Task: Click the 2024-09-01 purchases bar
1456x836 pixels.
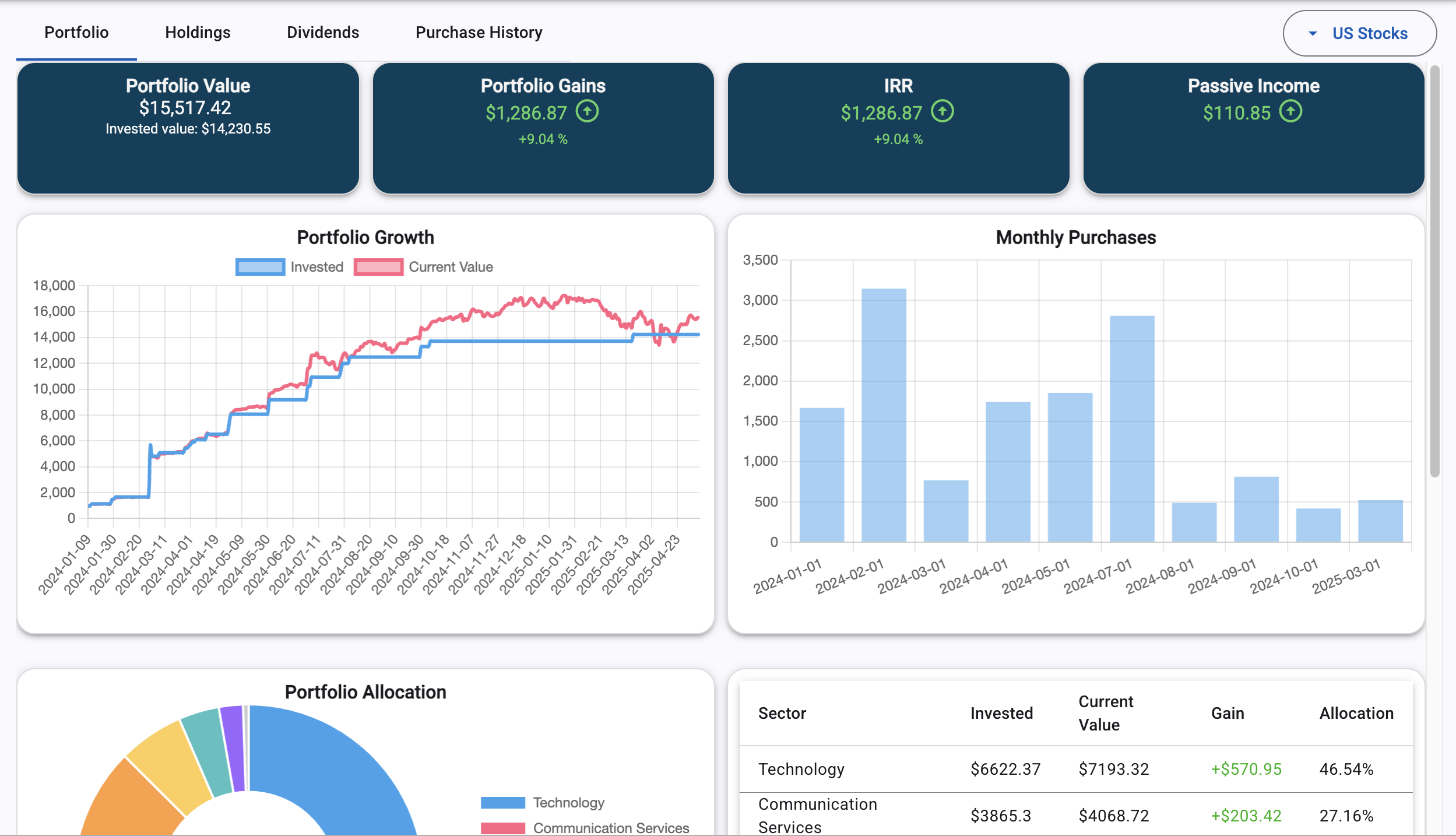Action: point(1256,510)
